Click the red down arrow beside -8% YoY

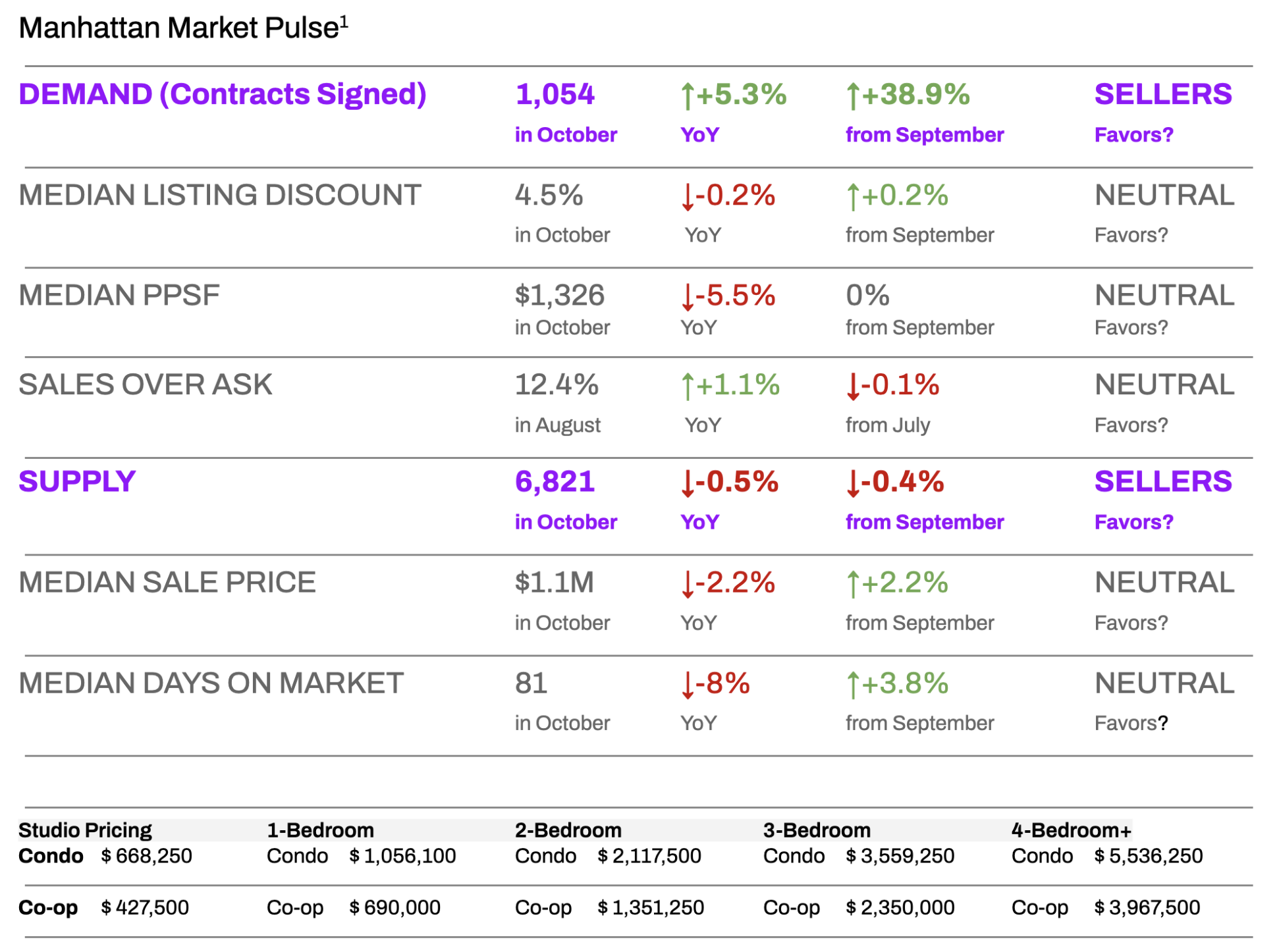click(x=688, y=685)
